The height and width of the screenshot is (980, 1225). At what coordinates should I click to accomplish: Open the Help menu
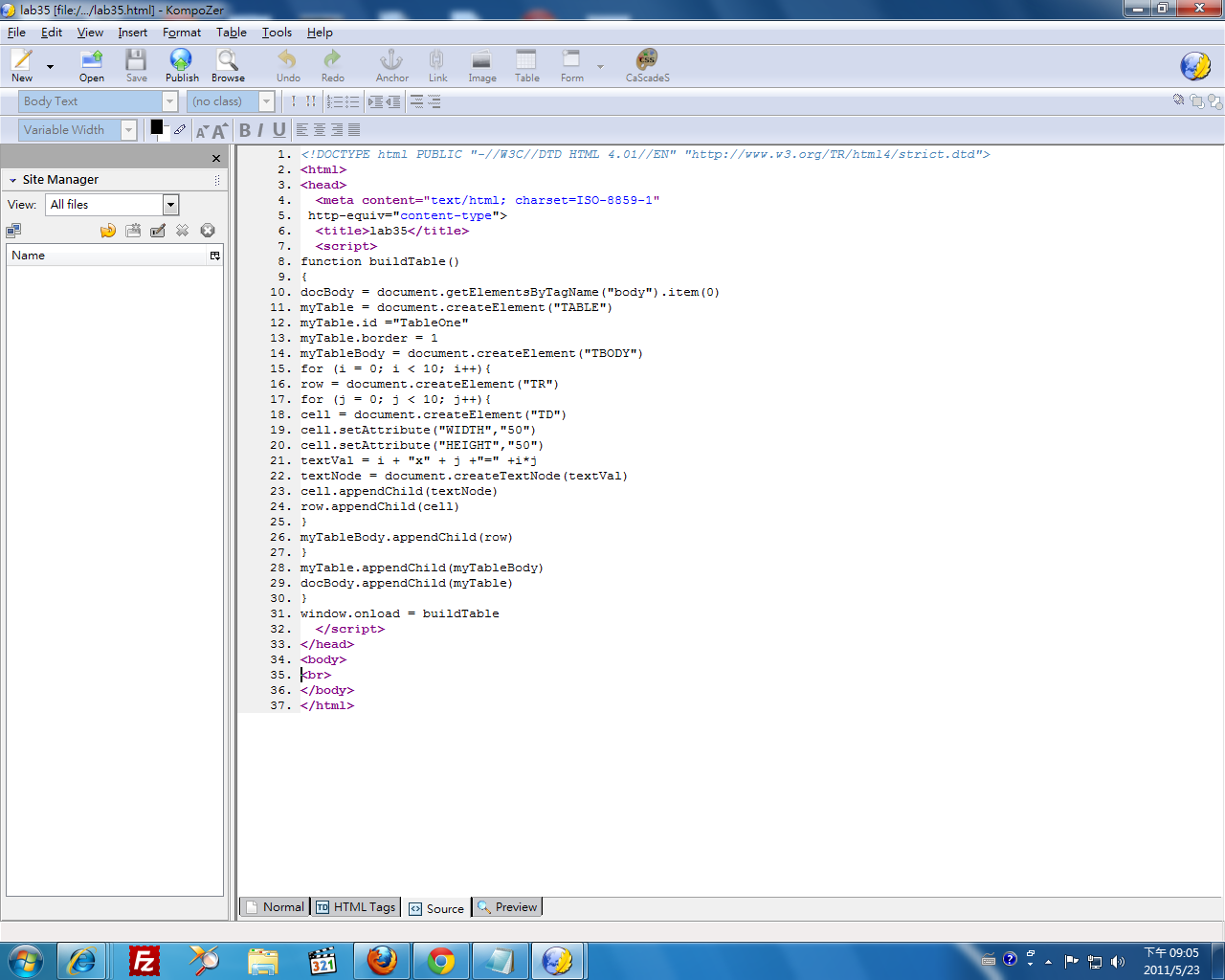pyautogui.click(x=320, y=33)
